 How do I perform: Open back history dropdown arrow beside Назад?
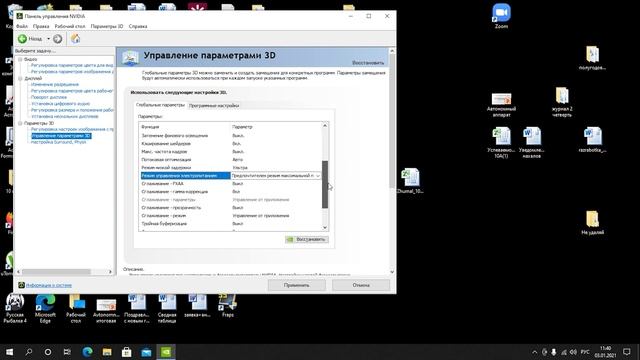coord(48,39)
